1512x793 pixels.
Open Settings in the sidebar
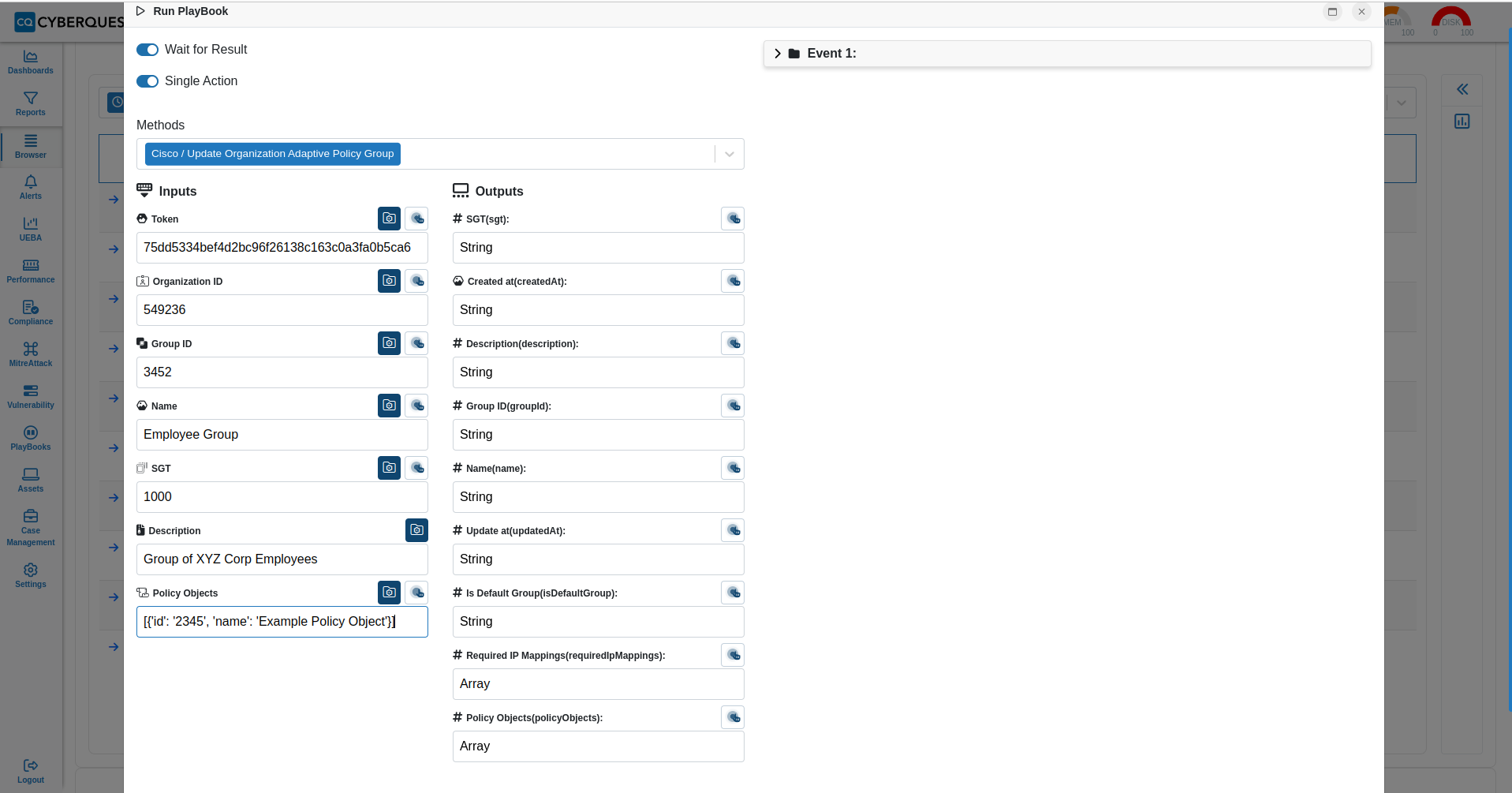point(31,576)
